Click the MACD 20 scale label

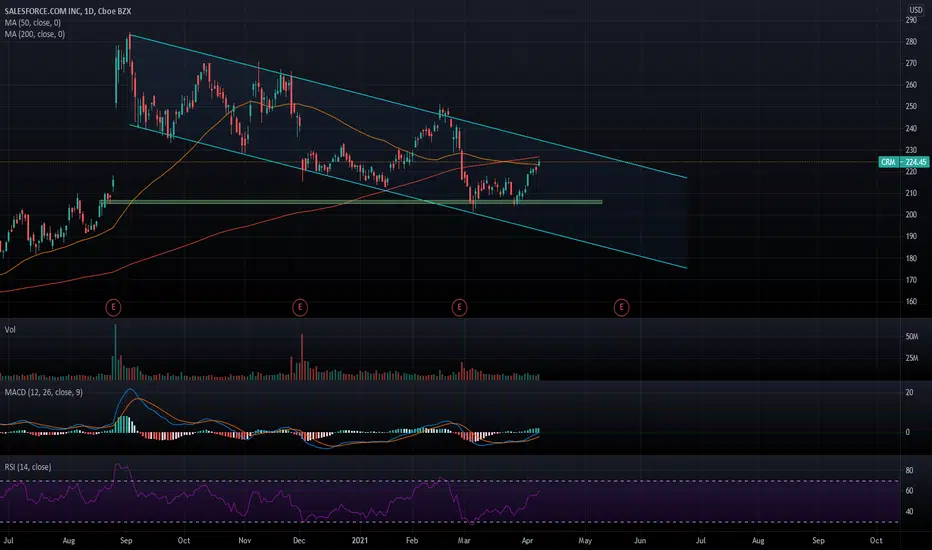pos(909,392)
